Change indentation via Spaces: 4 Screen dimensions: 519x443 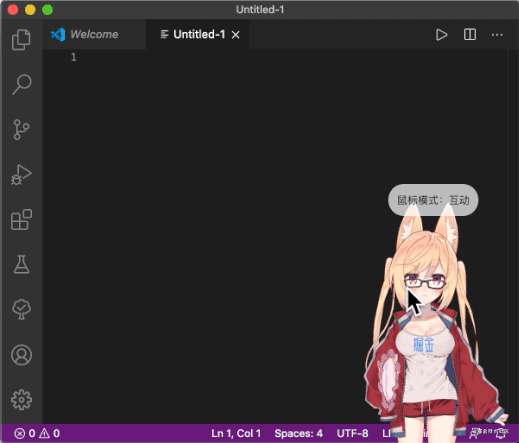[x=298, y=433]
